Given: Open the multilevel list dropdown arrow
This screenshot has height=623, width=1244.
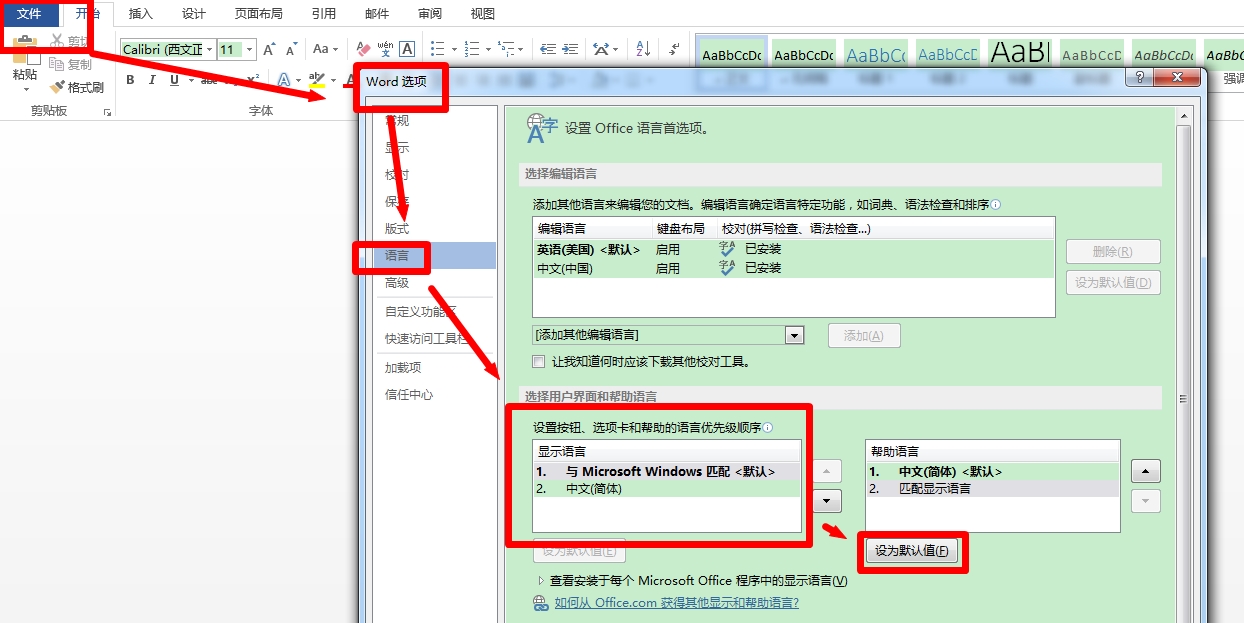Looking at the screenshot, I should 521,49.
